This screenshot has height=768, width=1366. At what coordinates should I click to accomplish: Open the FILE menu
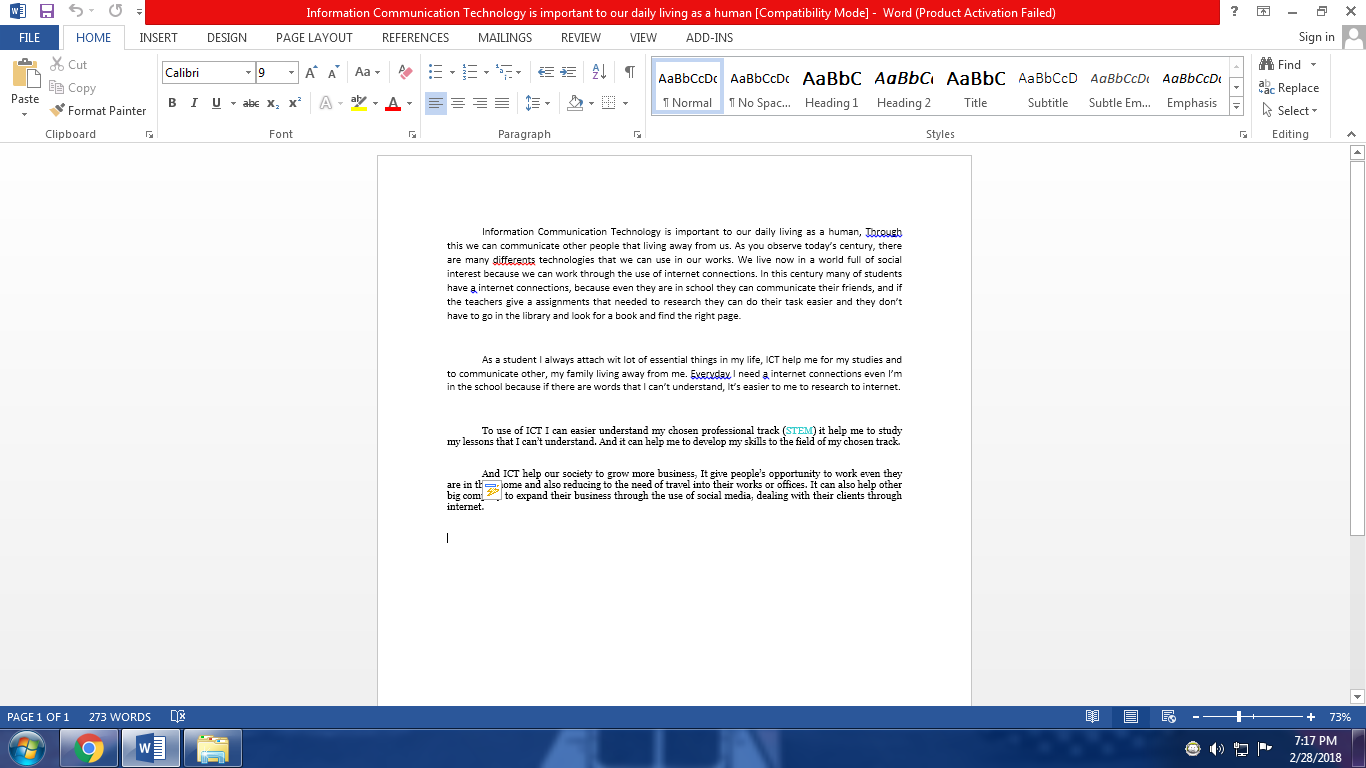(29, 37)
